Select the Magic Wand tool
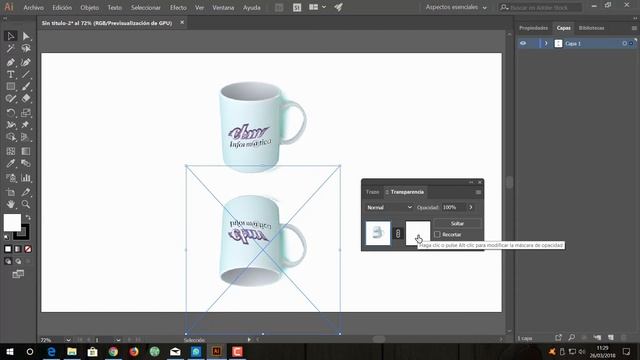The height and width of the screenshot is (360, 640). click(11, 49)
